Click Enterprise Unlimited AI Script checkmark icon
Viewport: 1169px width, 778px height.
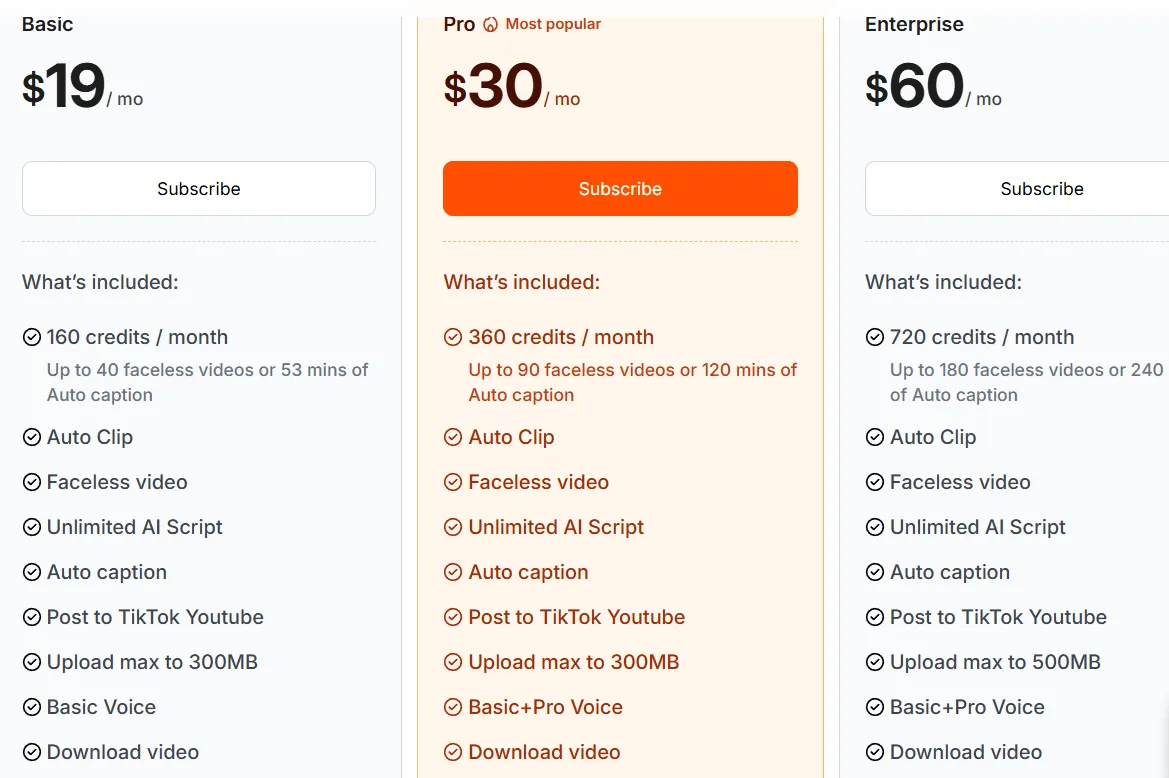(875, 528)
